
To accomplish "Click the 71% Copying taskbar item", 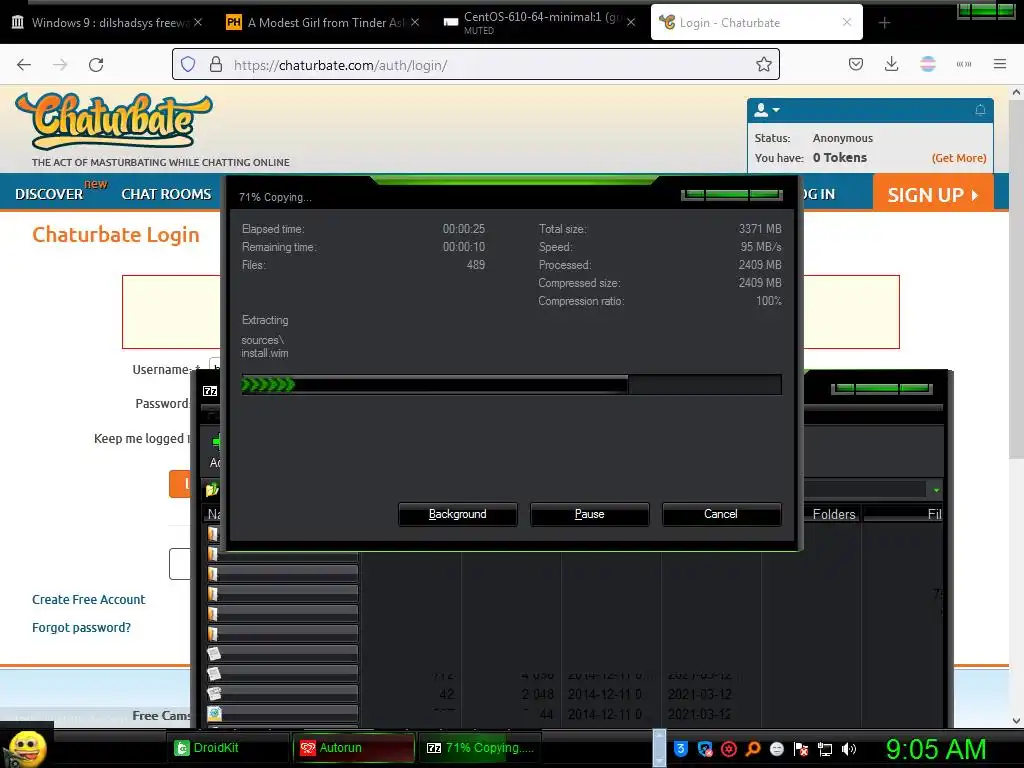I will coord(479,748).
